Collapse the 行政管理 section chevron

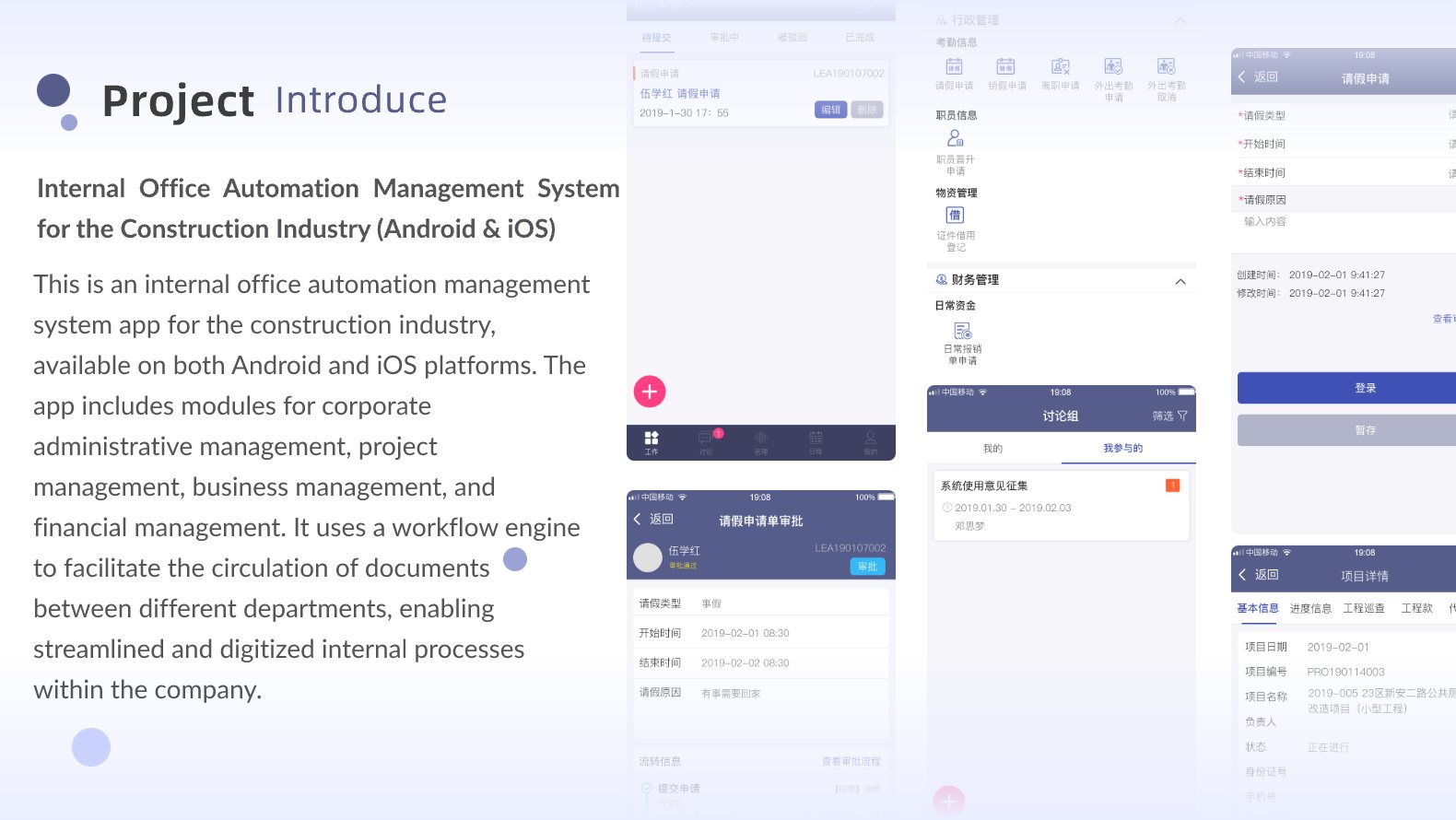coord(1180,20)
